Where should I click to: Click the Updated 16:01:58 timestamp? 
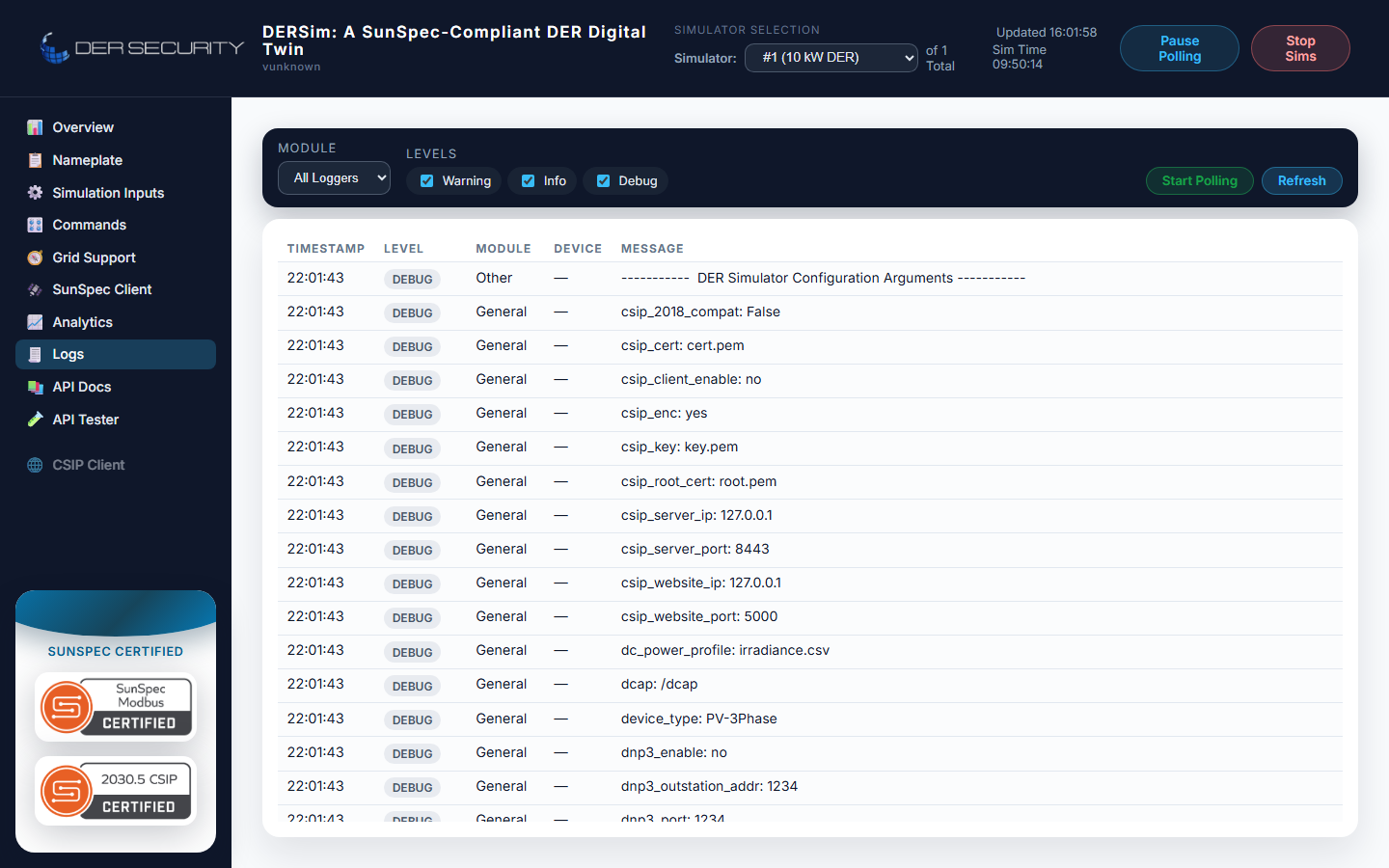click(1047, 32)
